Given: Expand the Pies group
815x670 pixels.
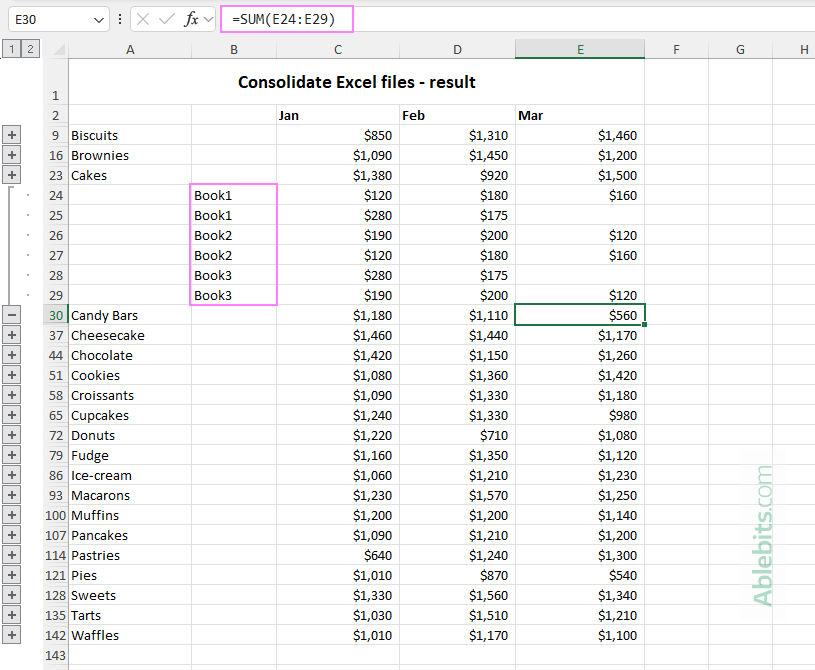Looking at the screenshot, I should click(x=11, y=575).
